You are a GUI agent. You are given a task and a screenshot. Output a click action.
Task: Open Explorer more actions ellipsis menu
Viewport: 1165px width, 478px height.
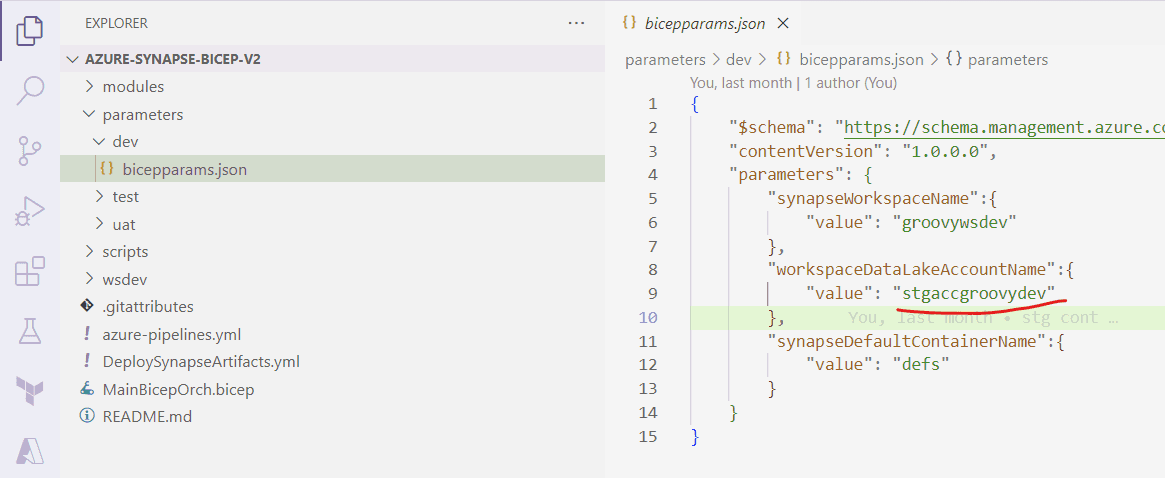pos(576,22)
